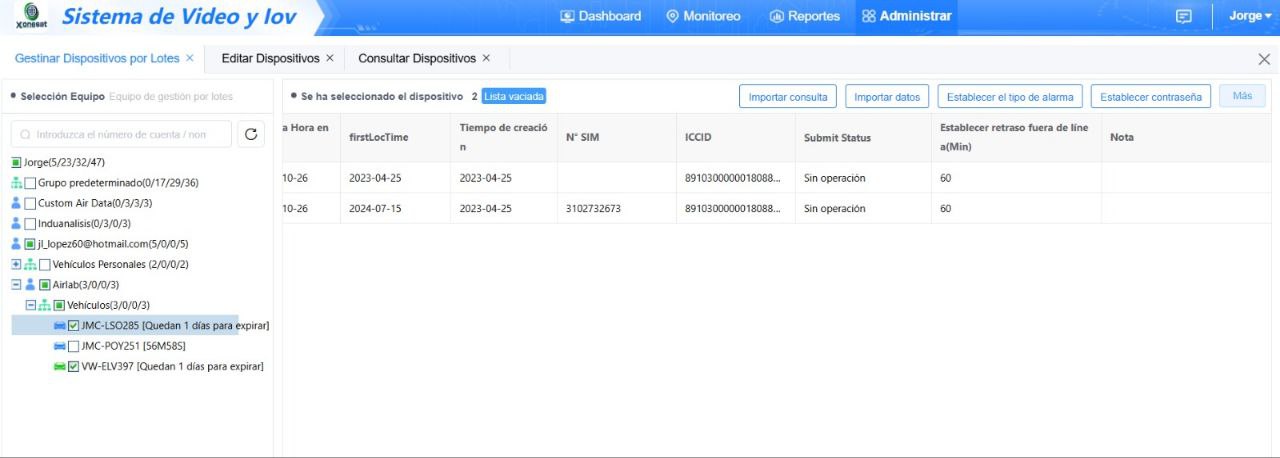
Task: Click the green vehicle icon for VW-ELV397
Action: [x=60, y=367]
